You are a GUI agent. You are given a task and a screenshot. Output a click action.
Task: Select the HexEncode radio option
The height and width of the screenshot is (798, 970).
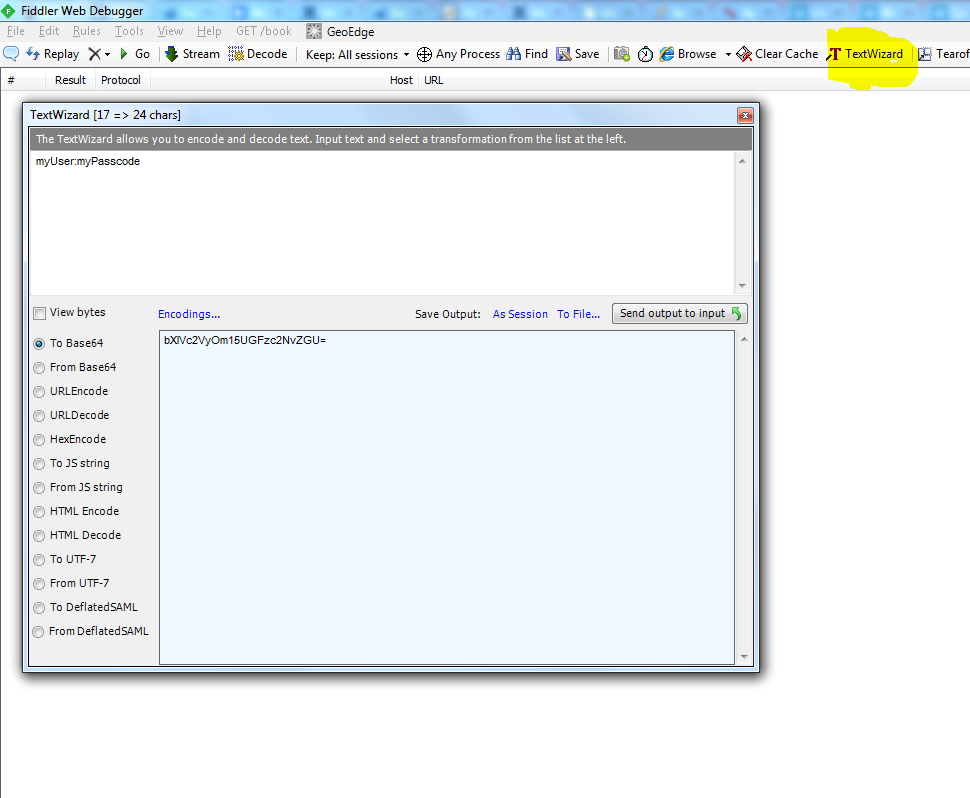click(x=39, y=440)
